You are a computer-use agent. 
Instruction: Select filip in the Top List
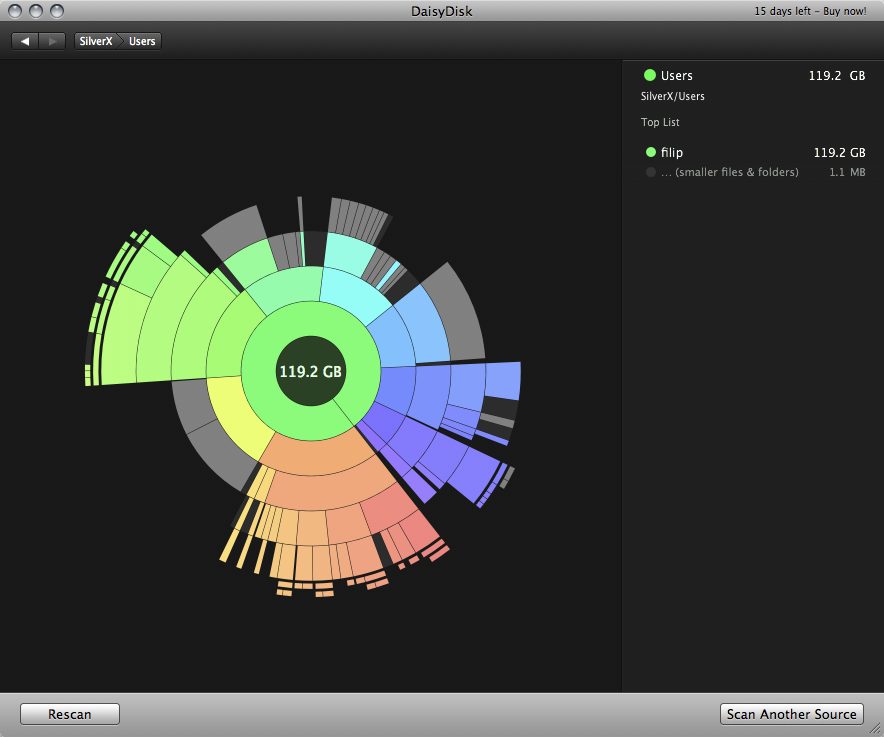pos(671,153)
